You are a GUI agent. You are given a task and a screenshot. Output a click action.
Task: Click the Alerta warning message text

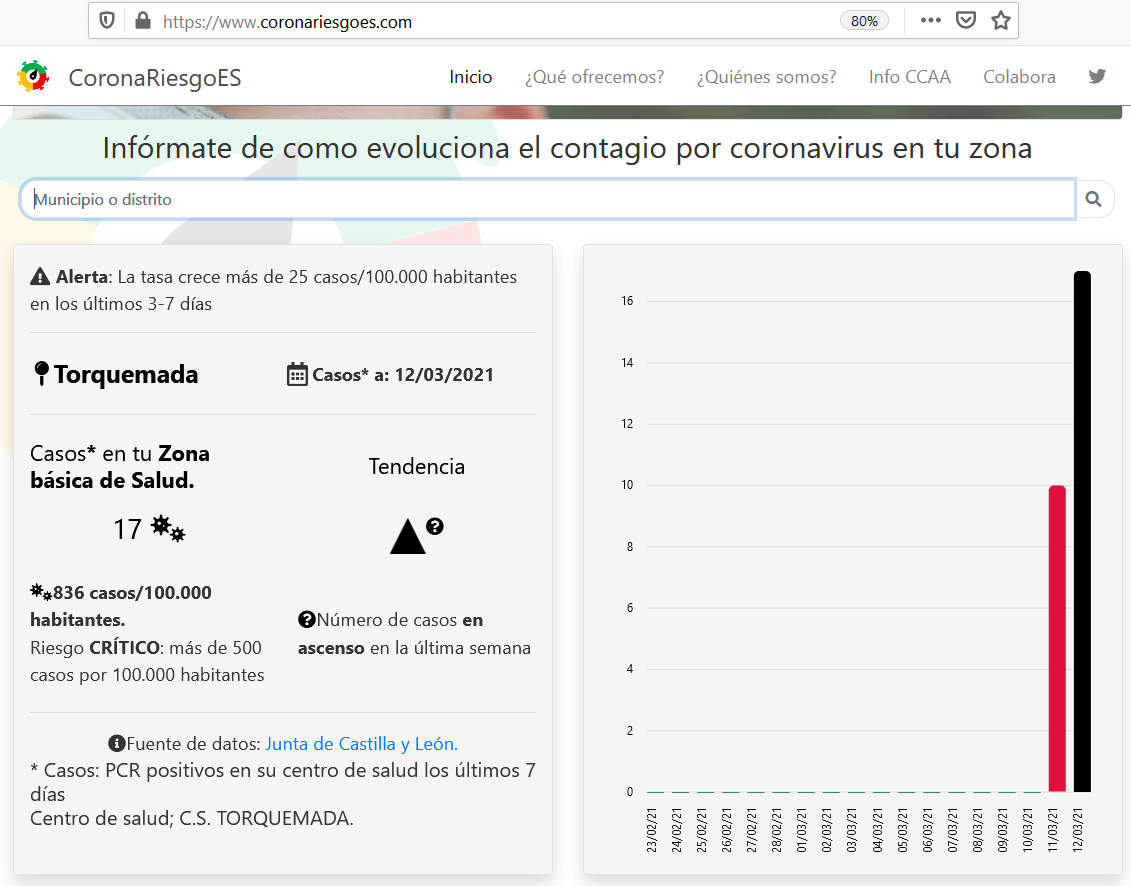click(273, 290)
